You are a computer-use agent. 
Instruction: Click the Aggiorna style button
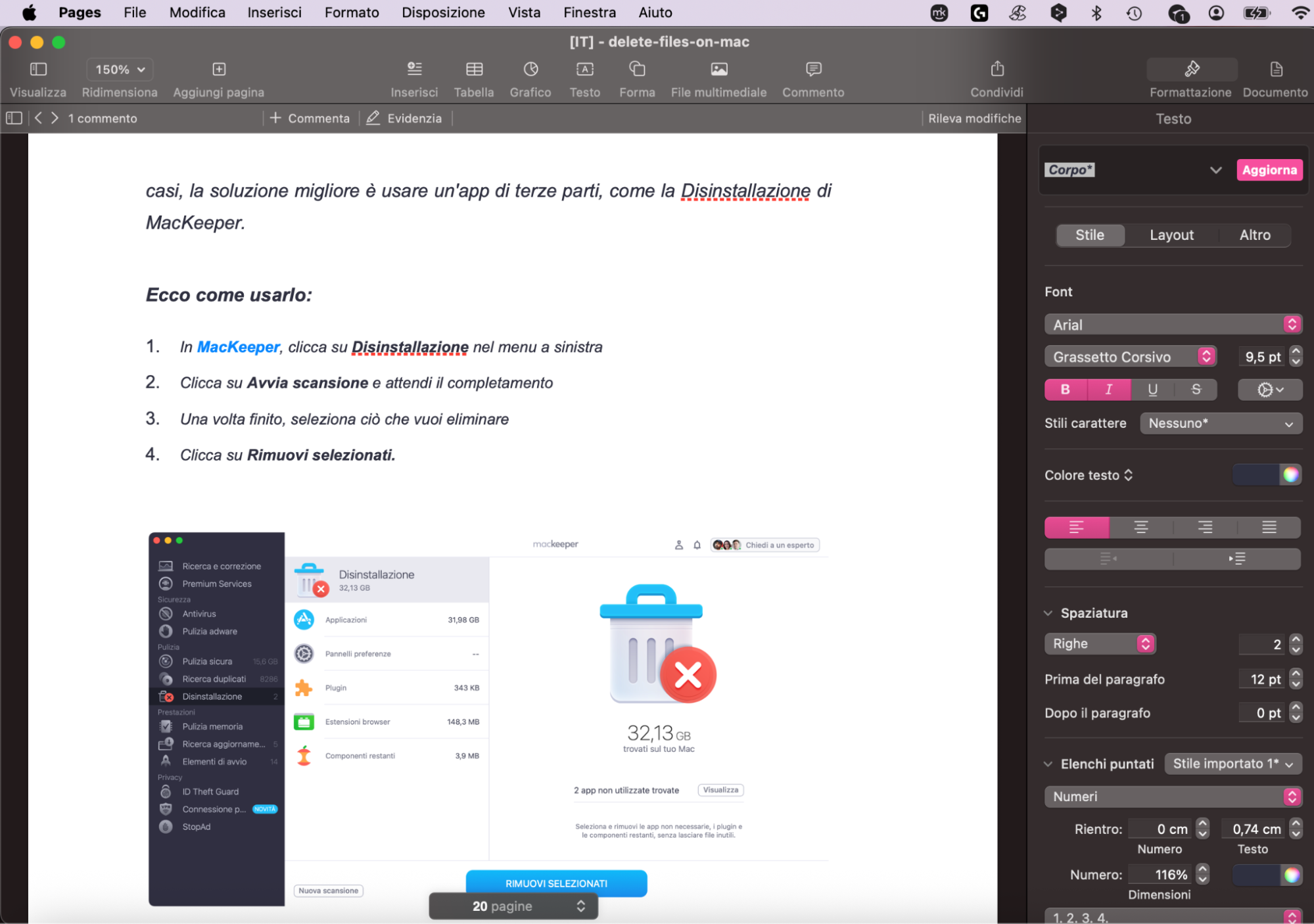pos(1269,170)
